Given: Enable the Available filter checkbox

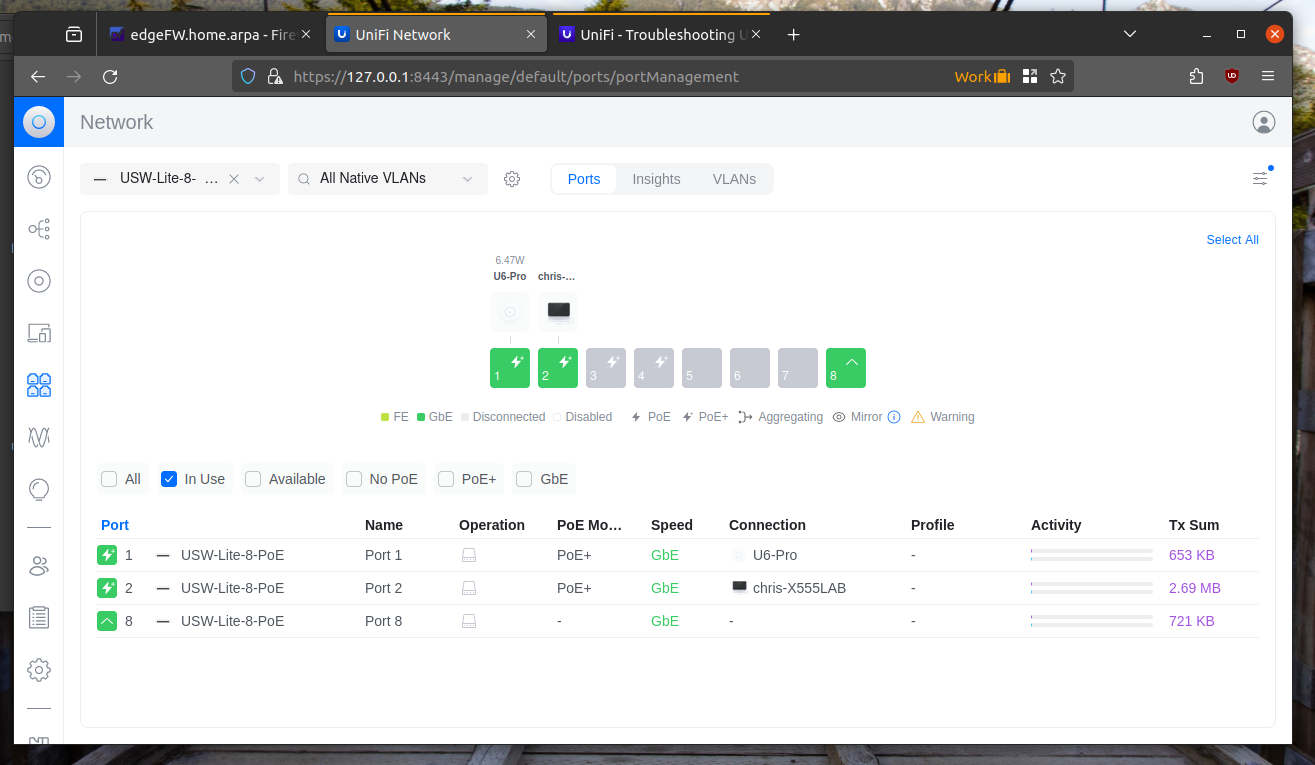Looking at the screenshot, I should point(253,479).
